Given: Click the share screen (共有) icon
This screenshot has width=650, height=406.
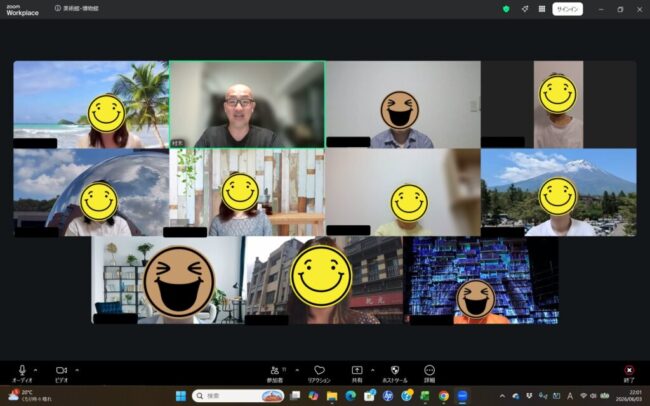Looking at the screenshot, I should (357, 373).
